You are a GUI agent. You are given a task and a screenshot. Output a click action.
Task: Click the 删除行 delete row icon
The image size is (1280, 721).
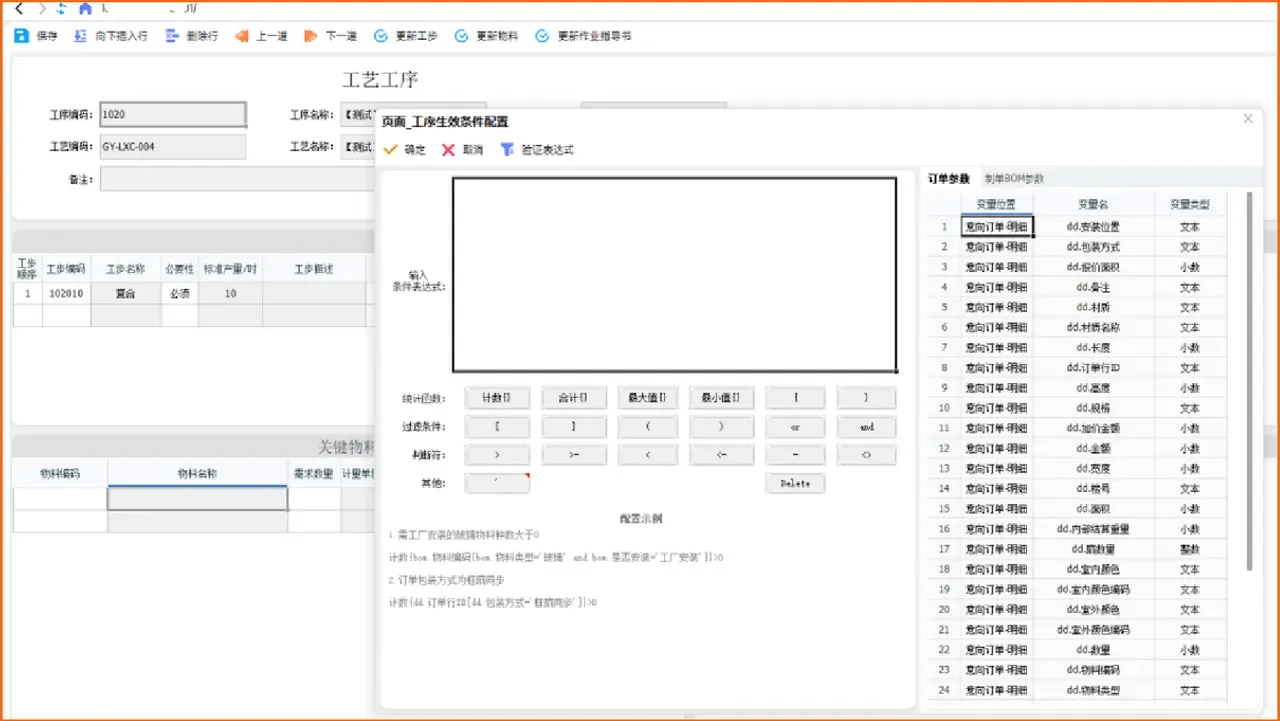pos(172,36)
